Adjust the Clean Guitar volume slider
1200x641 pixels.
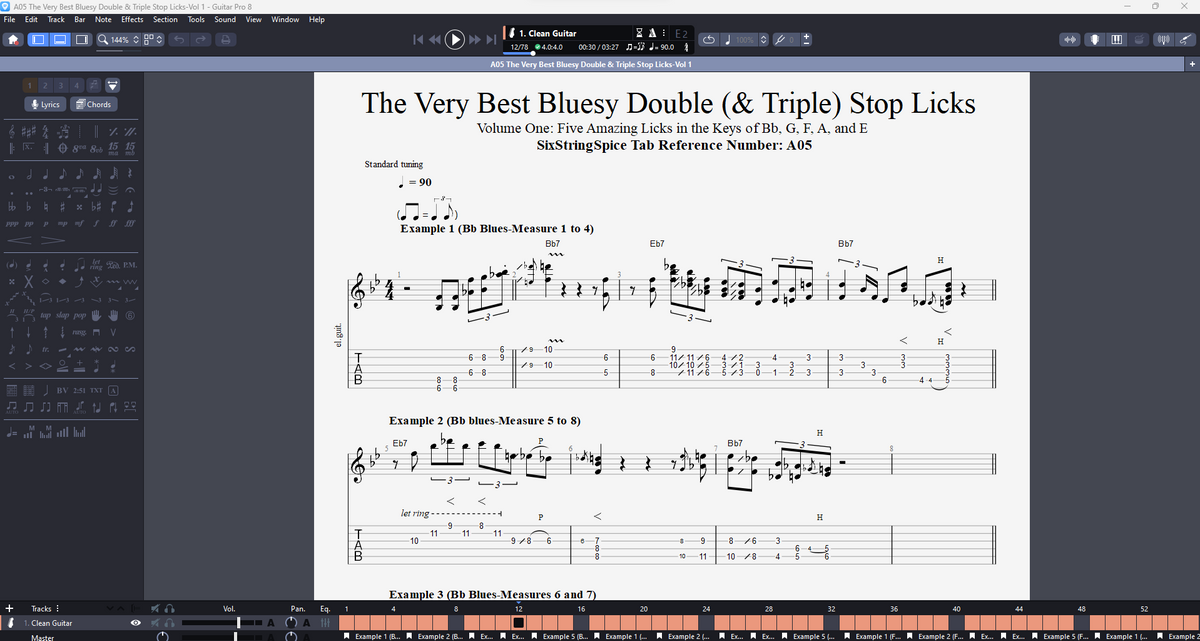[x=236, y=622]
